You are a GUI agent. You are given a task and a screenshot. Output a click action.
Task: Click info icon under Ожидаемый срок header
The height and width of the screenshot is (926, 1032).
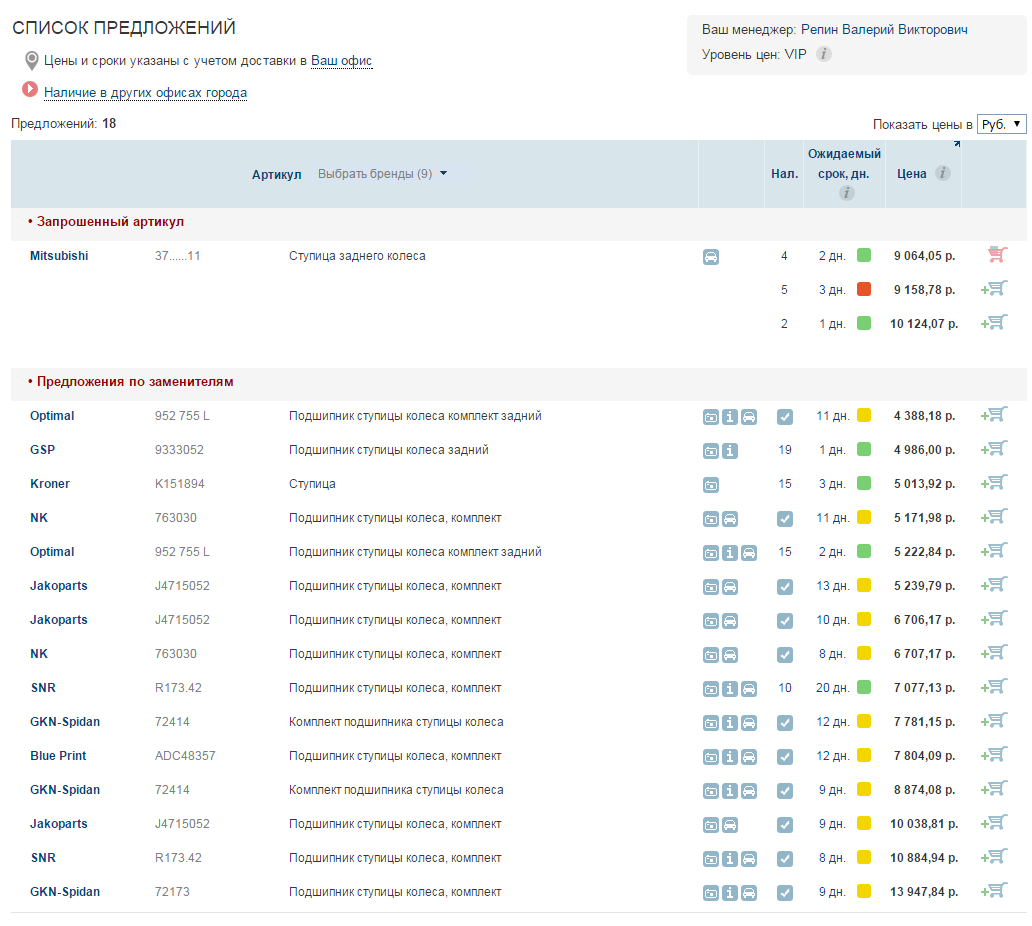846,193
